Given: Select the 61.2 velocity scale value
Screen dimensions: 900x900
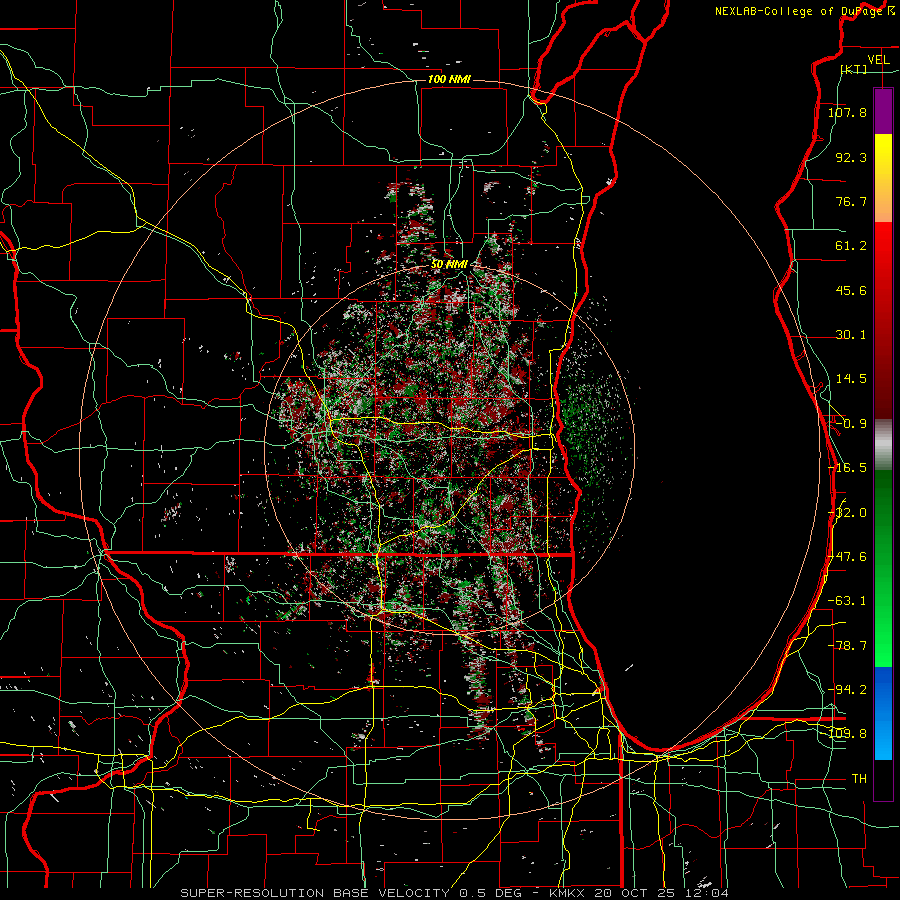Looking at the screenshot, I should tap(851, 246).
